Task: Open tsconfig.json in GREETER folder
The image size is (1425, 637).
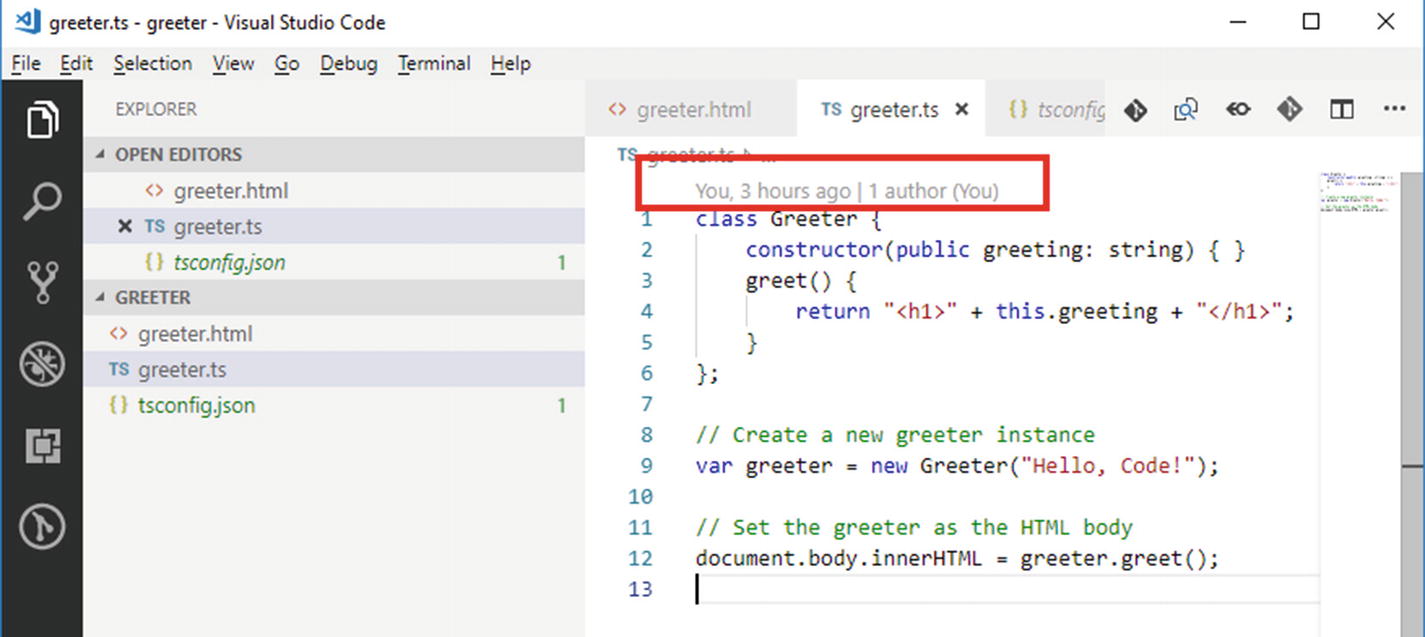Action: tap(196, 406)
